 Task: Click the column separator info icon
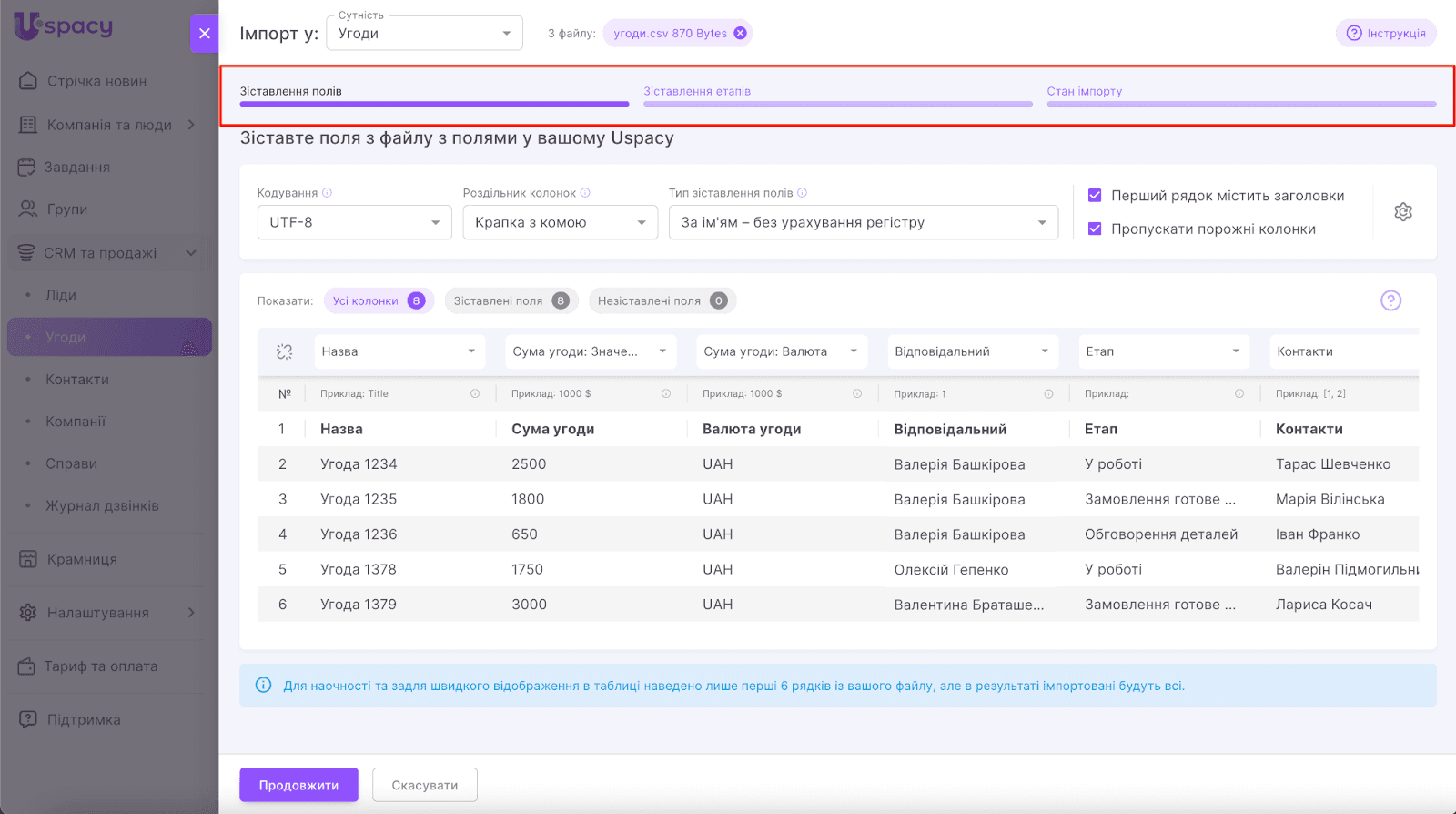point(586,193)
